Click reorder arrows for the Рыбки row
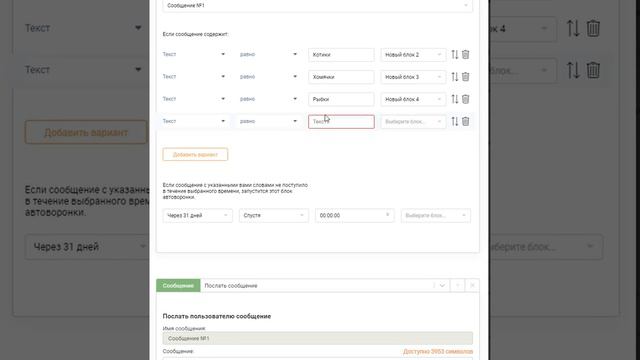Screen dimensions: 640x360 tap(455, 99)
